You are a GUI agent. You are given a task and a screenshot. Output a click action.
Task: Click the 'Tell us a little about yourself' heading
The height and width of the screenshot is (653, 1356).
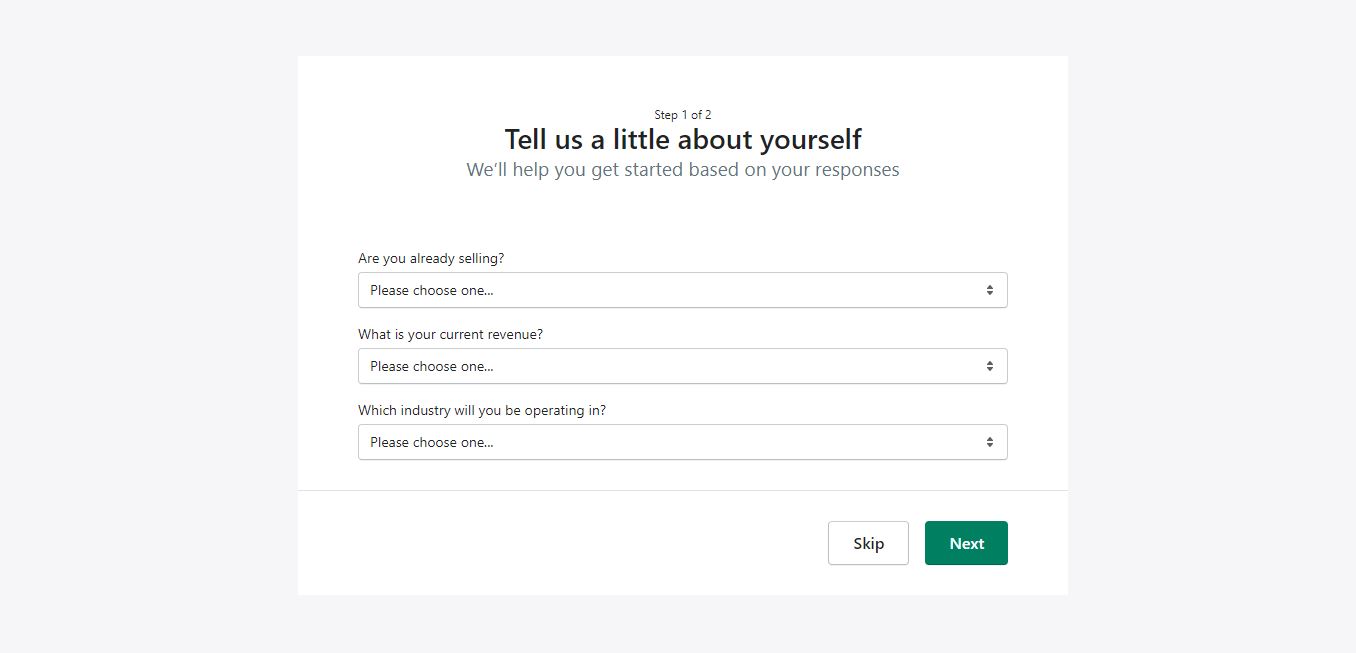click(x=682, y=139)
